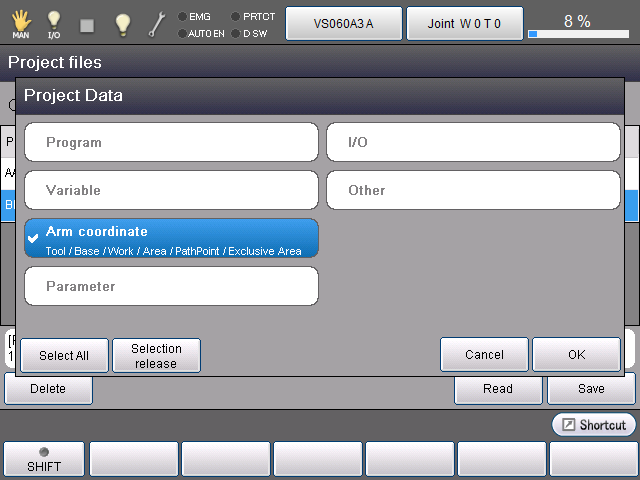Tick the Parameter data option
640x480 pixels.
(x=171, y=286)
